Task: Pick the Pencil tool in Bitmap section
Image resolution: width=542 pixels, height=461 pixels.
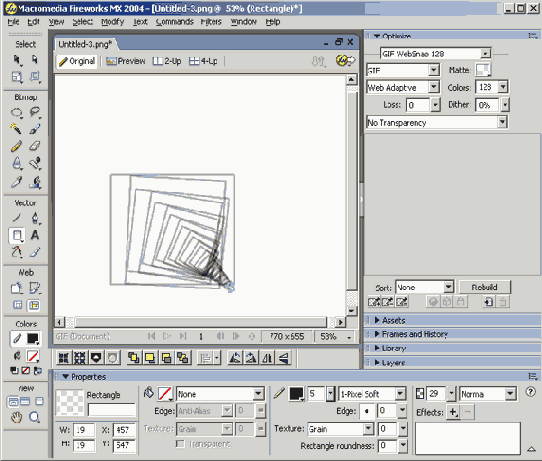Action: (x=16, y=146)
